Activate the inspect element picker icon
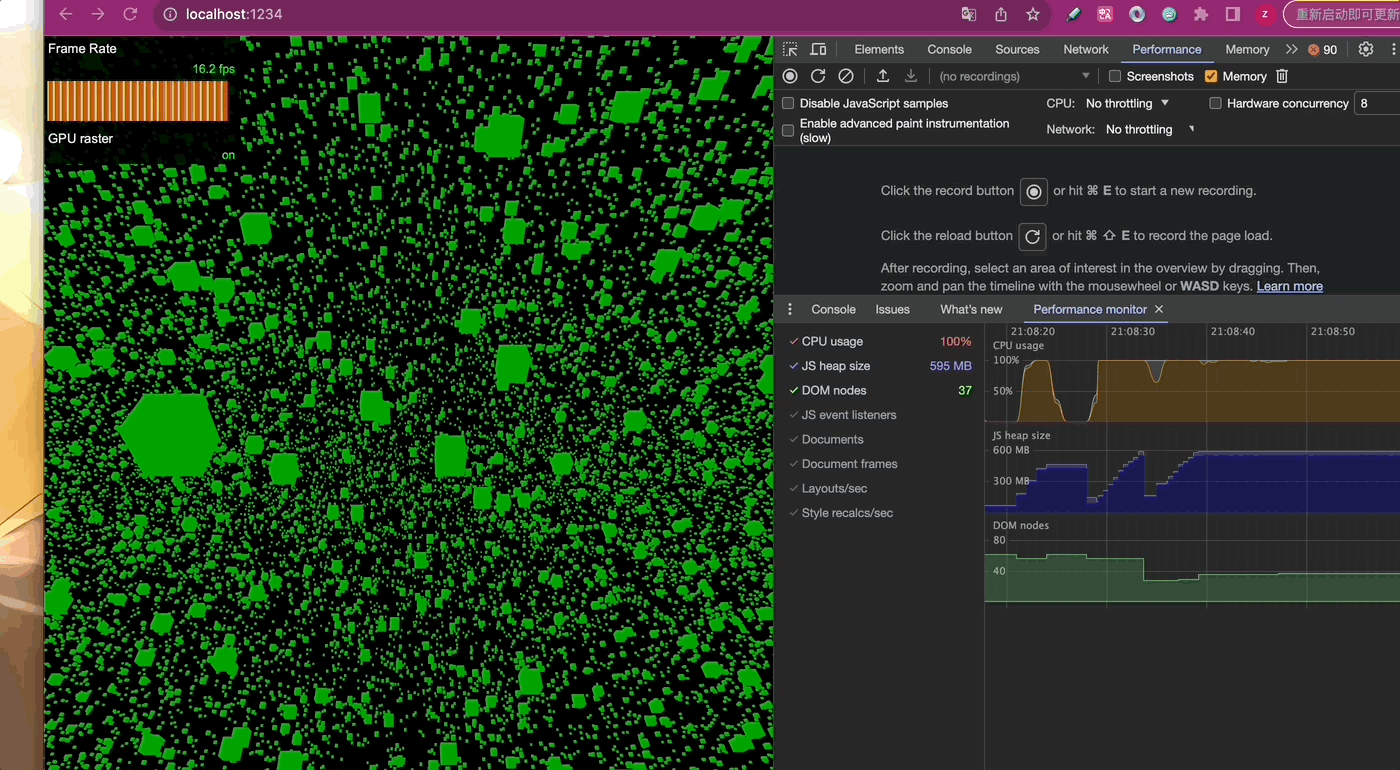1400x770 pixels. (x=790, y=49)
